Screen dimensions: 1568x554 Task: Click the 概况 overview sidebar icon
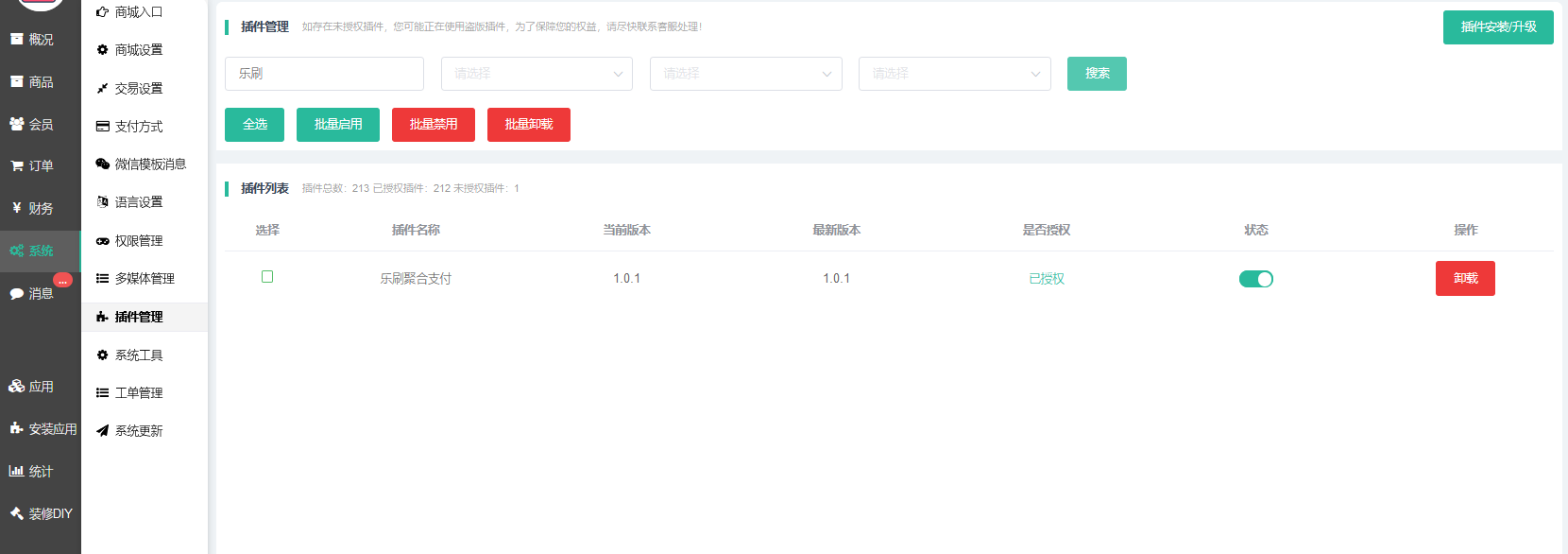[x=16, y=40]
